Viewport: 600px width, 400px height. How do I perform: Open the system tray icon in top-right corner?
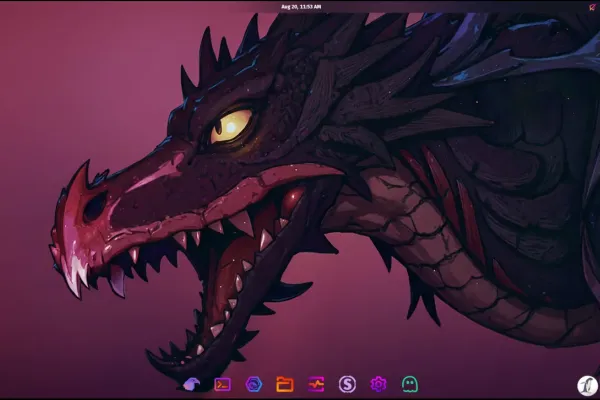point(592,7)
